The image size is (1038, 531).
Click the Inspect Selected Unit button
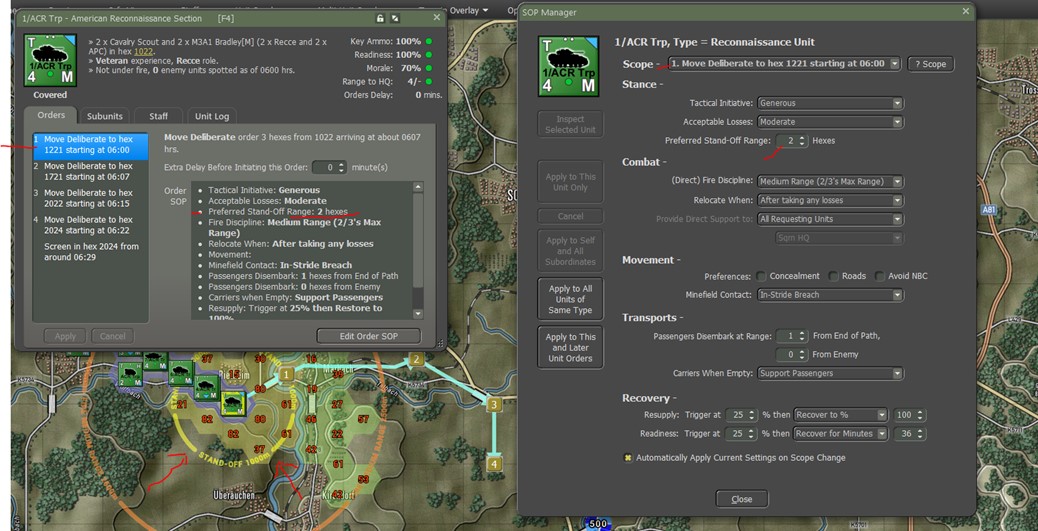click(570, 124)
